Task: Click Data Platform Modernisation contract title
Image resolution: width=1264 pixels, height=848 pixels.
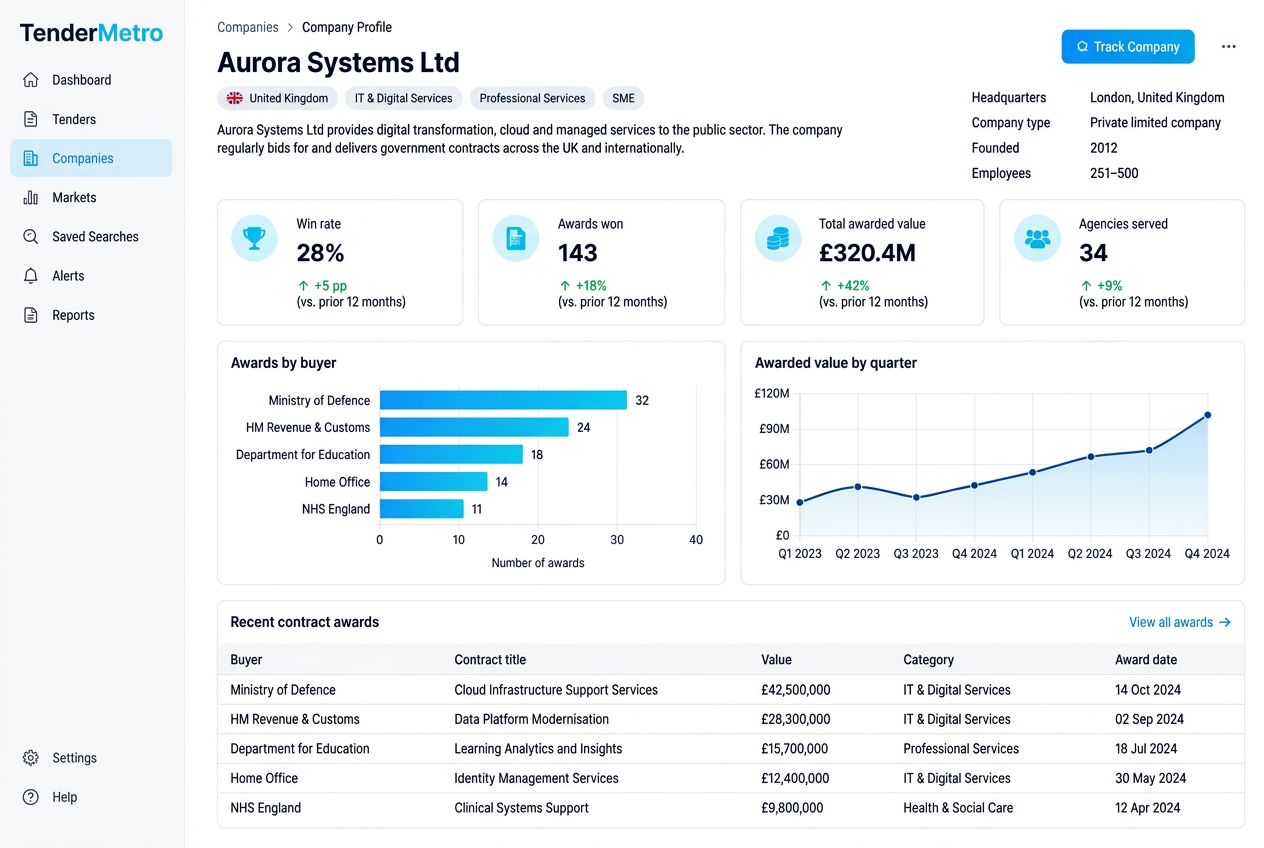Action: [531, 719]
